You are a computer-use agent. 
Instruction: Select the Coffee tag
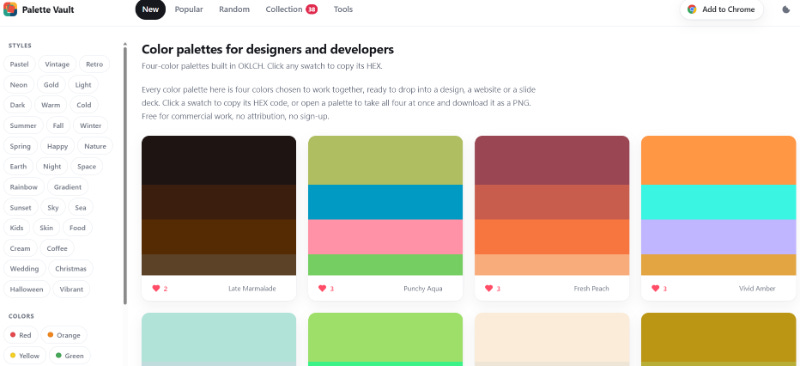click(x=57, y=248)
